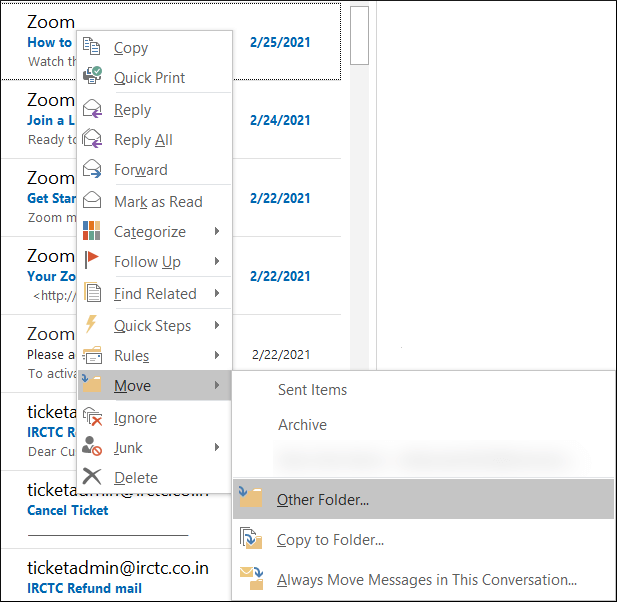Click the Copy to Folder icon
Viewport: 617px width, 602px height.
[251, 538]
